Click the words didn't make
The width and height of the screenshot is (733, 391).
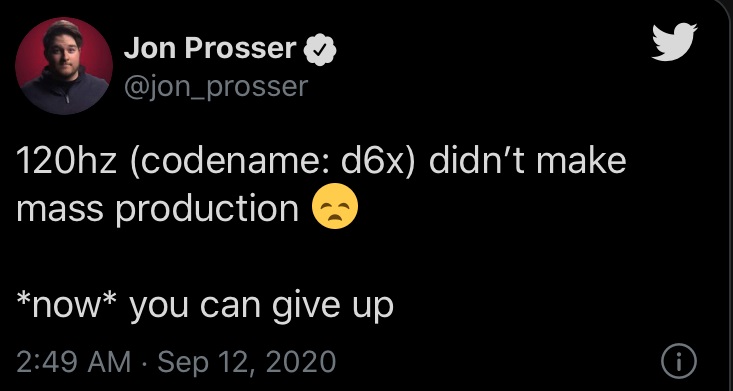tap(527, 160)
